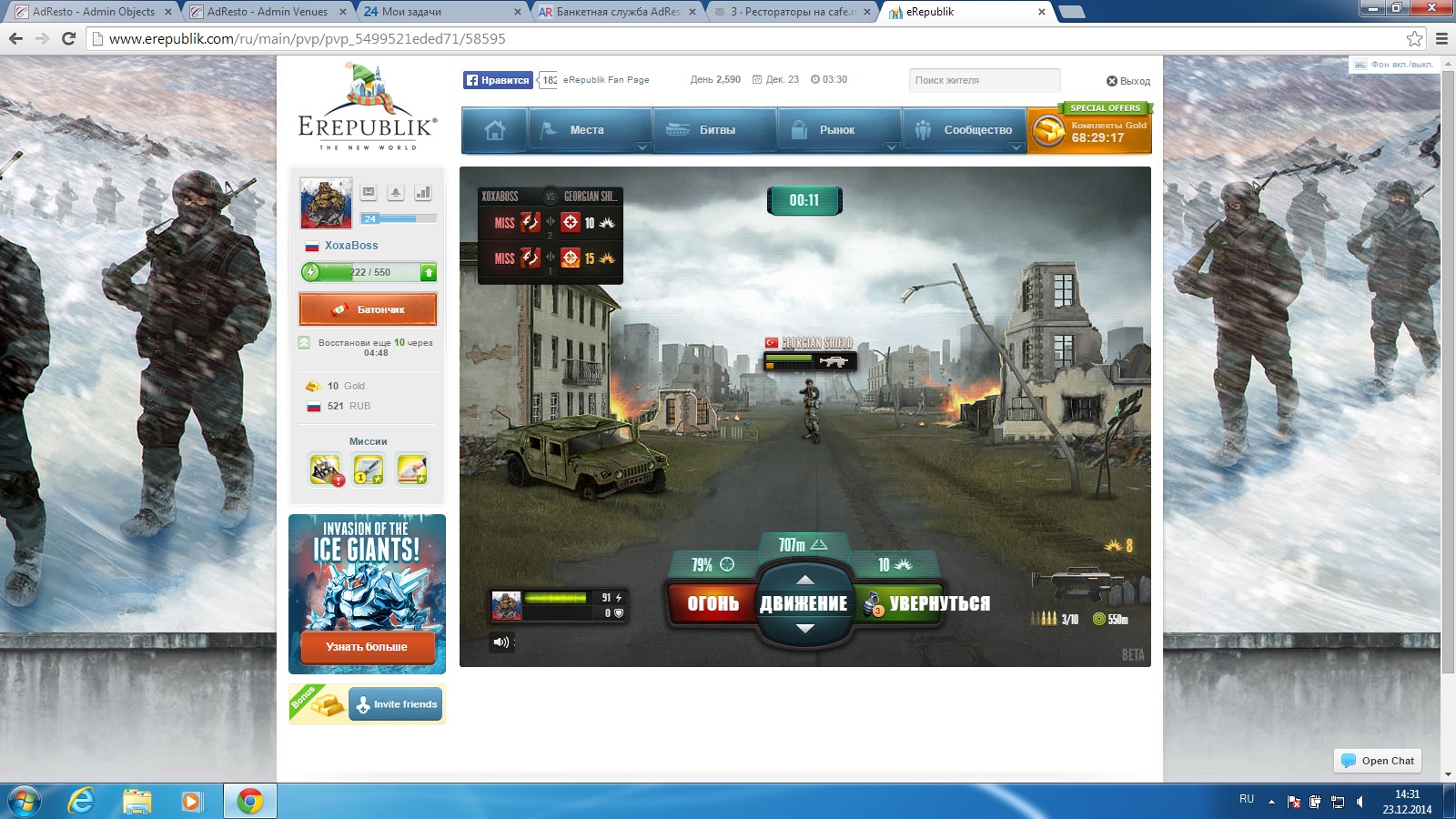Expand the Рынок dropdown arrow

click(892, 147)
